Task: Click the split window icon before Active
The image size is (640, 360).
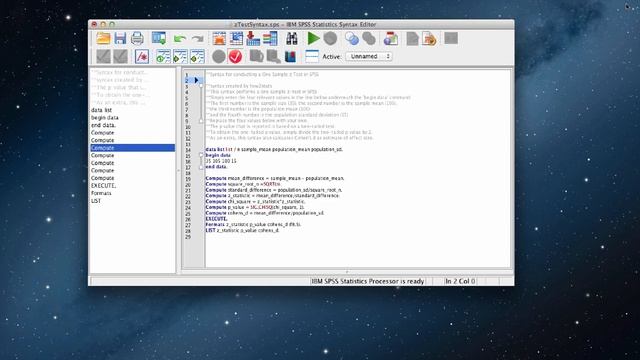Action: tap(312, 56)
